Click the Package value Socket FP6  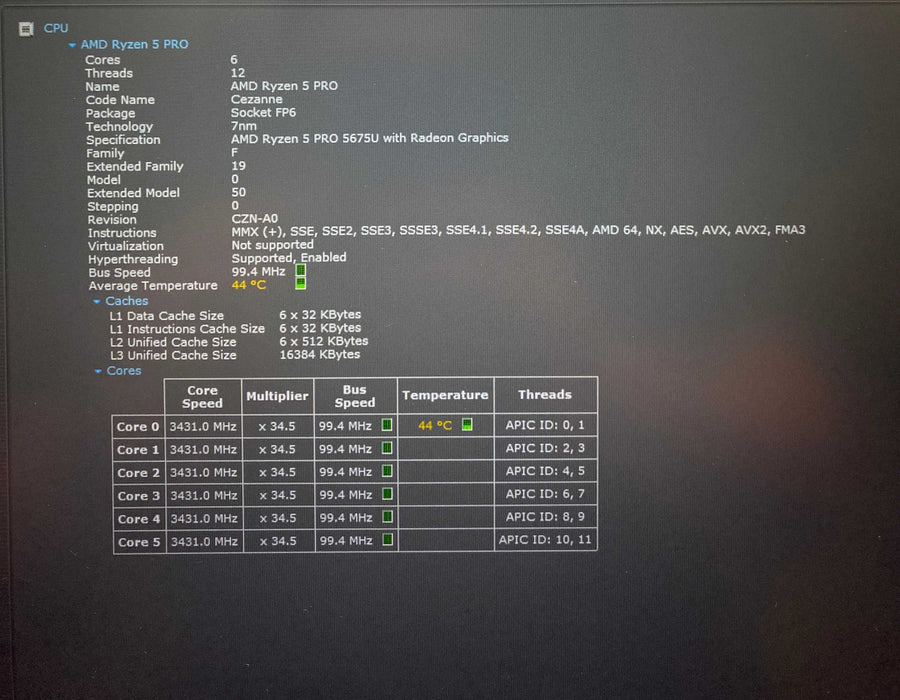click(x=263, y=112)
